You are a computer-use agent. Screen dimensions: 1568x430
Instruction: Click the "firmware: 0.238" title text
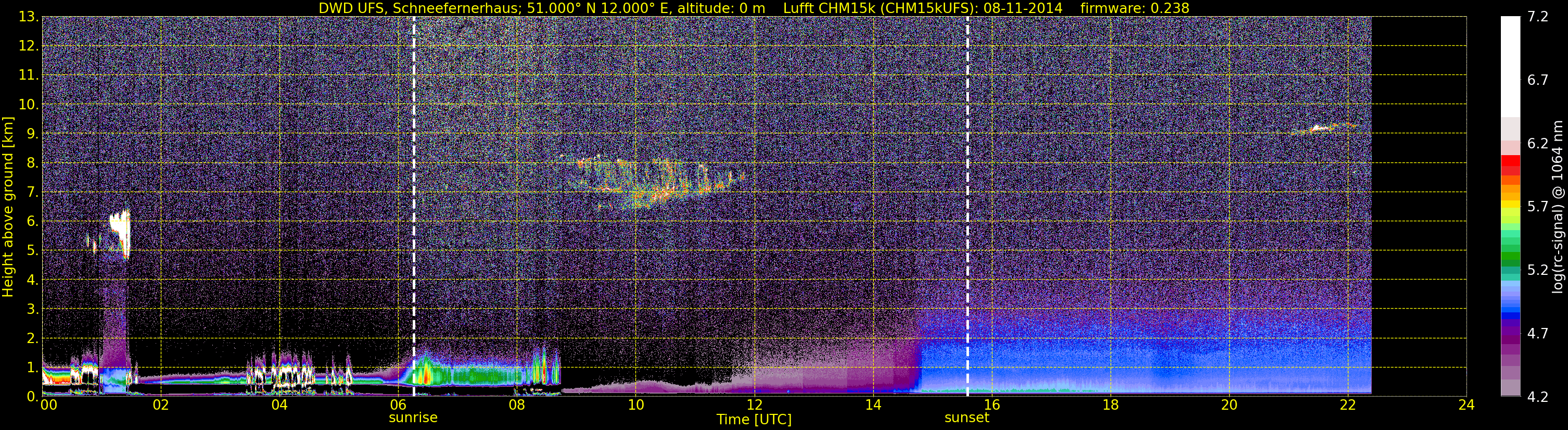[x=1134, y=8]
